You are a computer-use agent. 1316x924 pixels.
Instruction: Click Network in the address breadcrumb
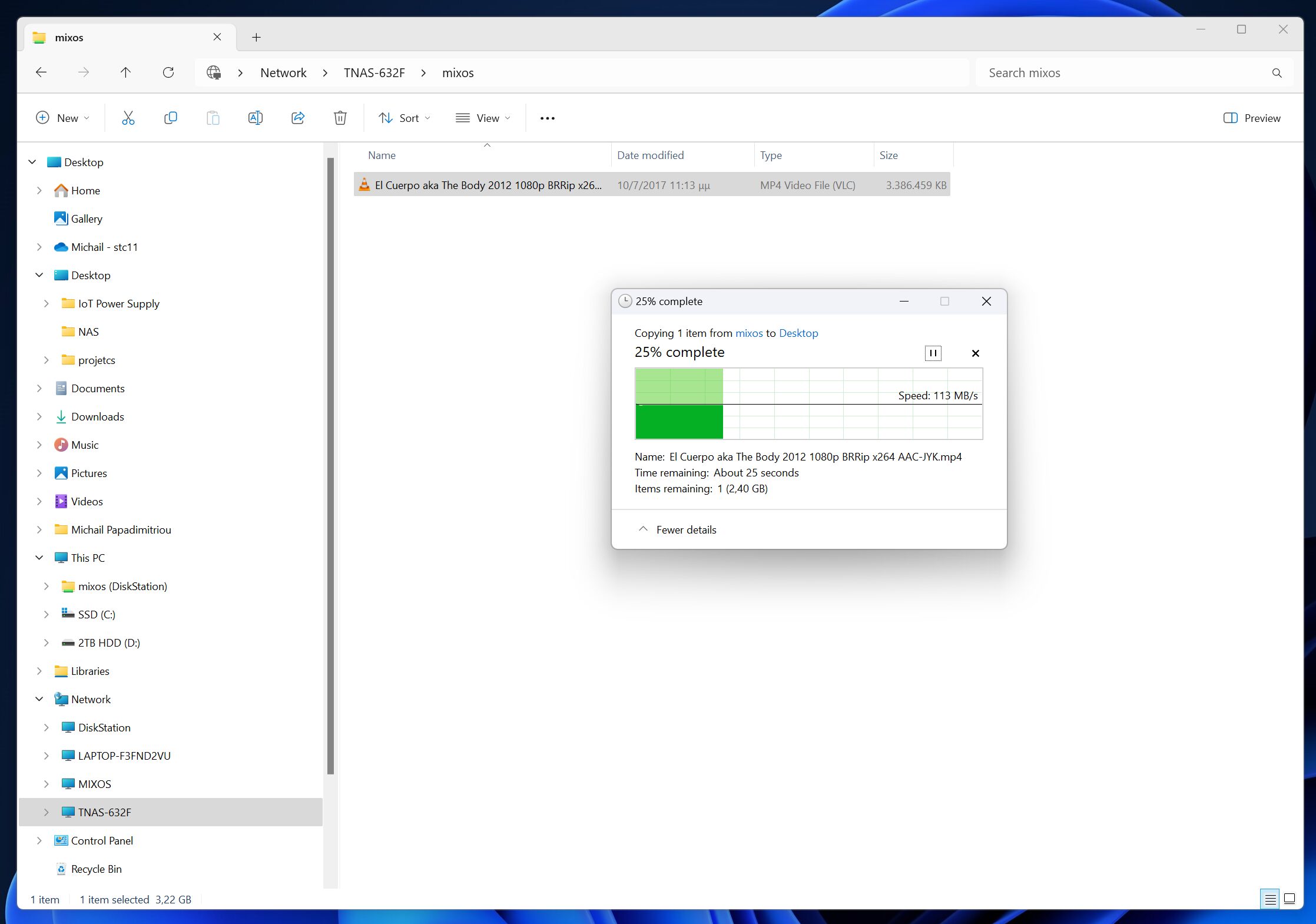[283, 72]
